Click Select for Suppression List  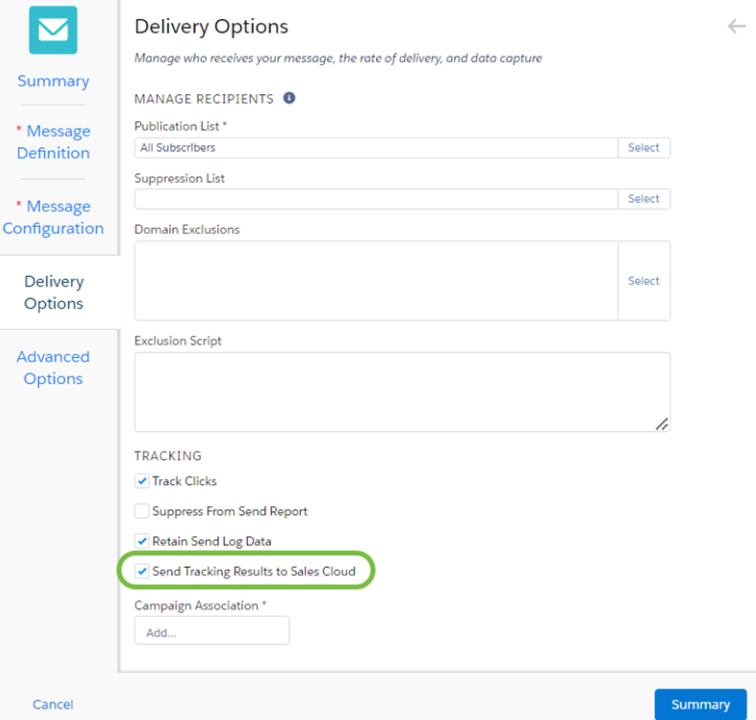click(x=644, y=199)
